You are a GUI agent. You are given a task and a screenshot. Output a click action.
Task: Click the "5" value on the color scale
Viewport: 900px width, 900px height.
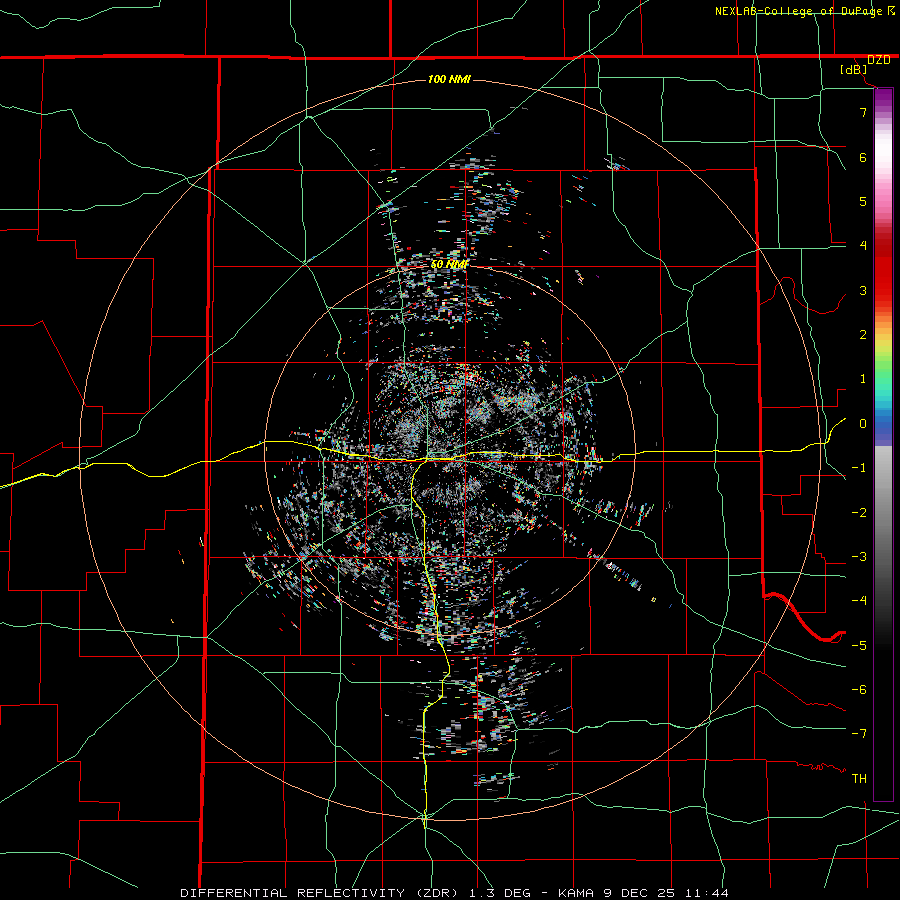[863, 201]
